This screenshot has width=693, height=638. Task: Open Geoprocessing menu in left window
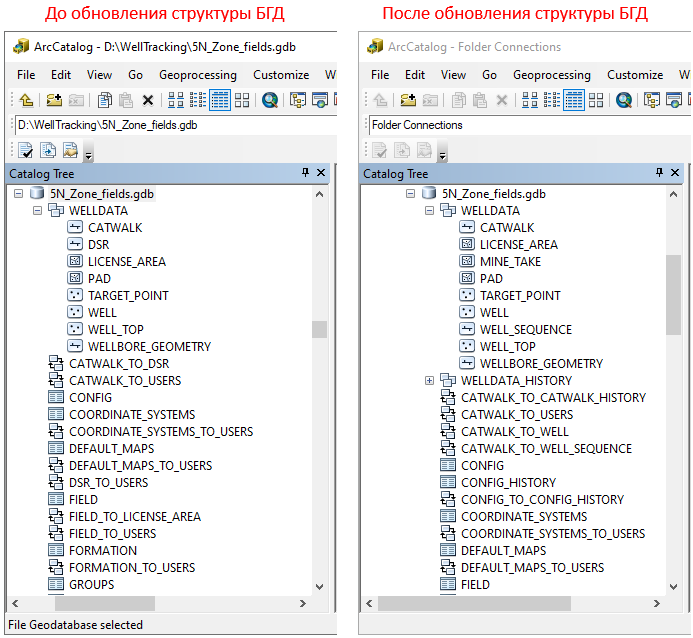[x=198, y=75]
